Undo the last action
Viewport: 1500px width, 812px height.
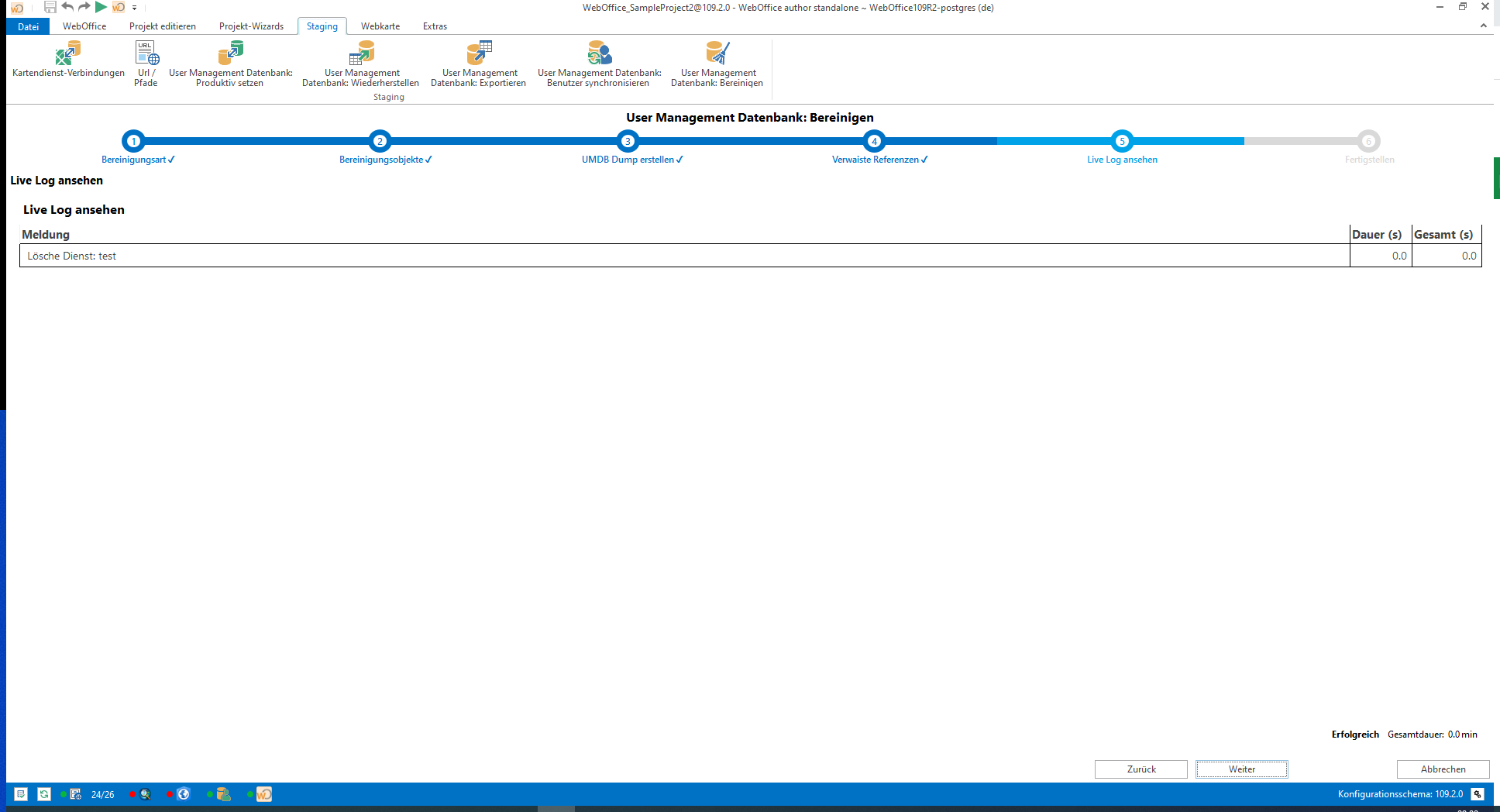68,8
